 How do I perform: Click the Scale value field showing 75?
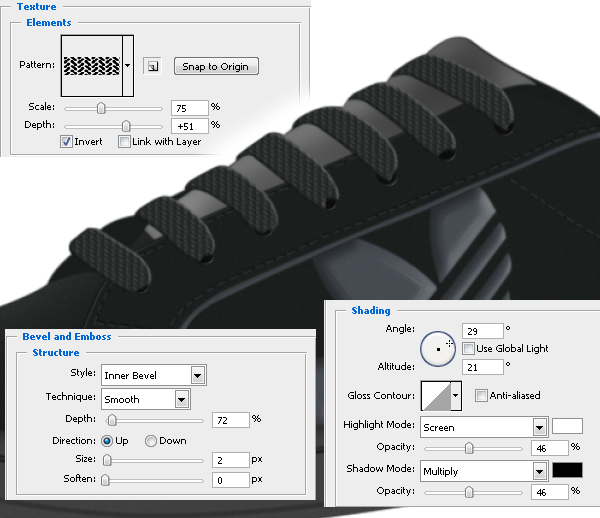click(x=190, y=108)
